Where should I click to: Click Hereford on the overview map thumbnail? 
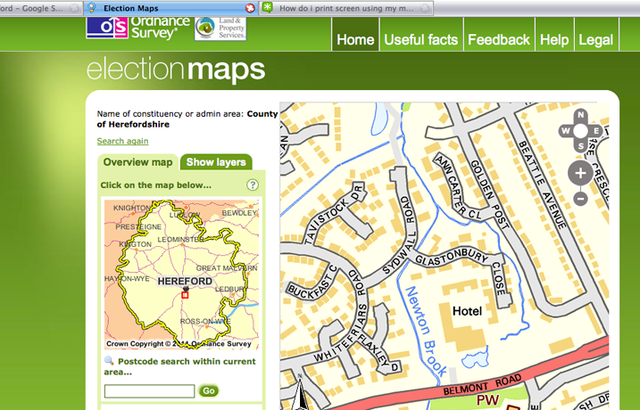(182, 283)
